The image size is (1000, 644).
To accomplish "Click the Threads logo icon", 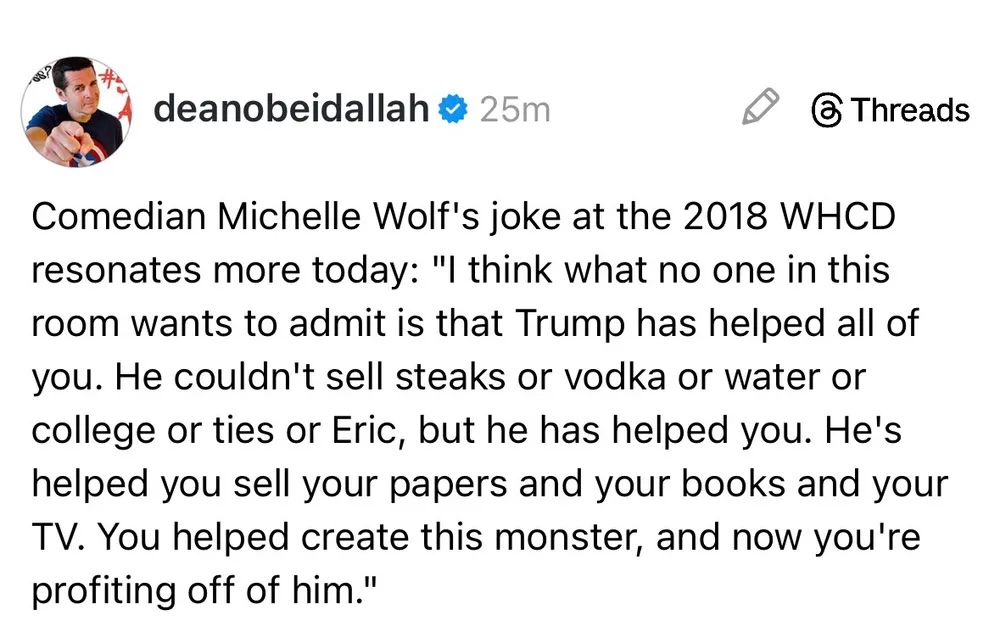I will 827,109.
